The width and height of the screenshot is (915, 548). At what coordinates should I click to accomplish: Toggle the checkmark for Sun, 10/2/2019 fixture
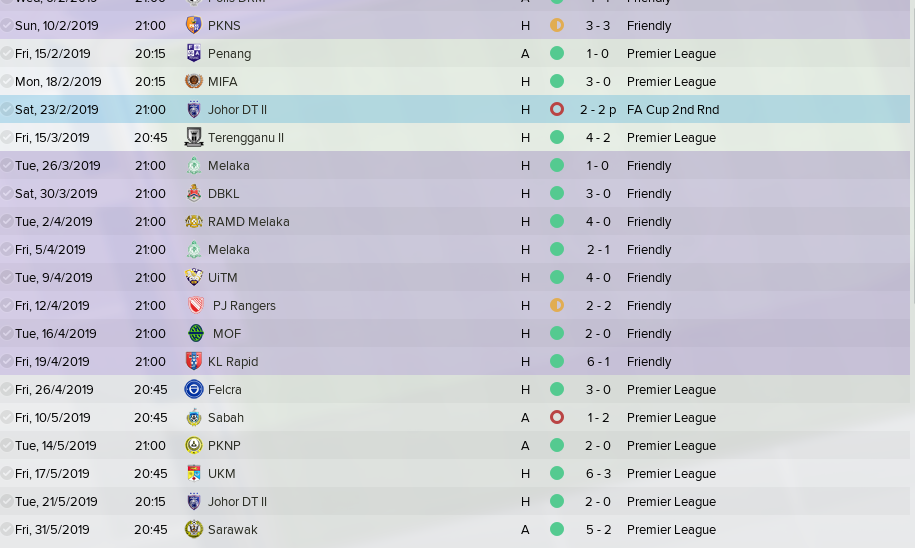pyautogui.click(x=7, y=25)
